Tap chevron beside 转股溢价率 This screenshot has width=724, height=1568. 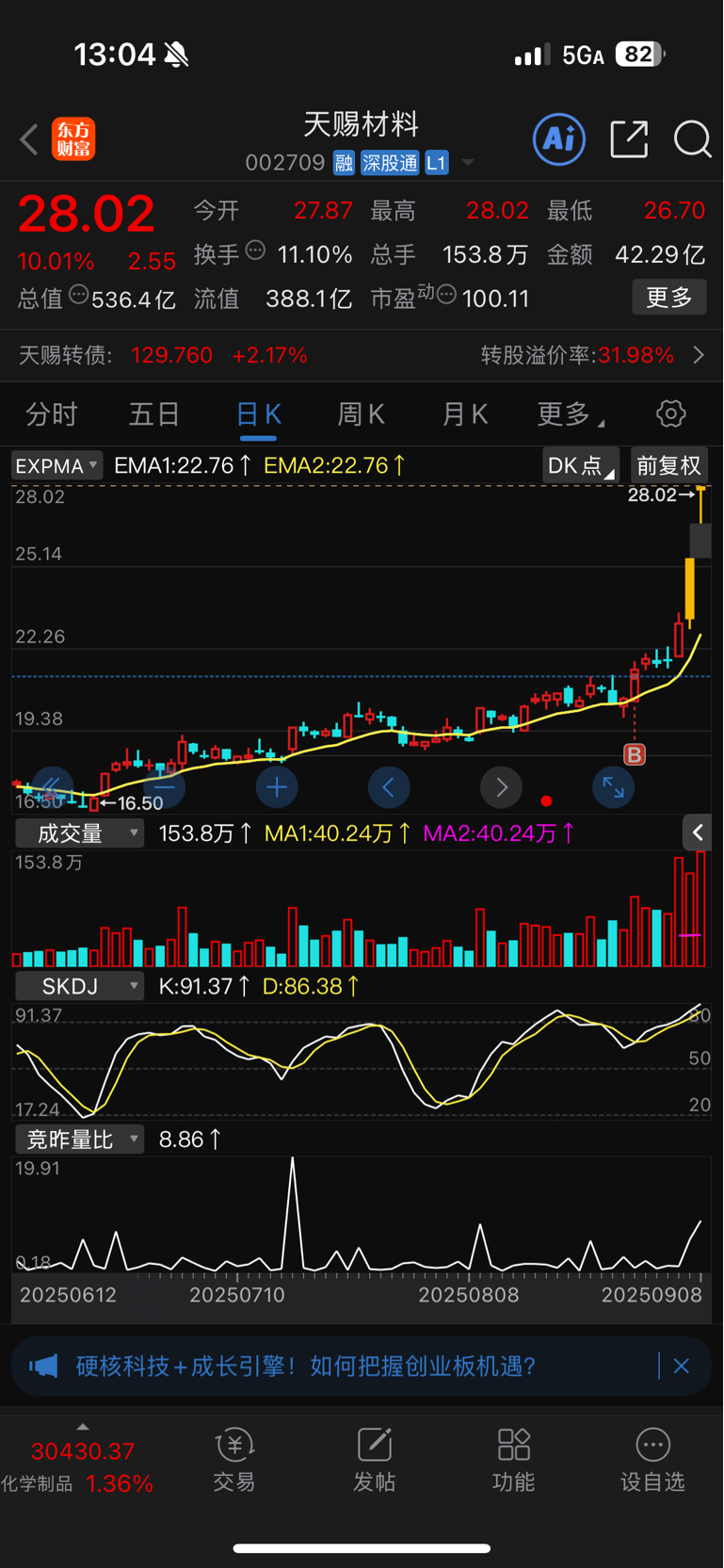coord(699,355)
